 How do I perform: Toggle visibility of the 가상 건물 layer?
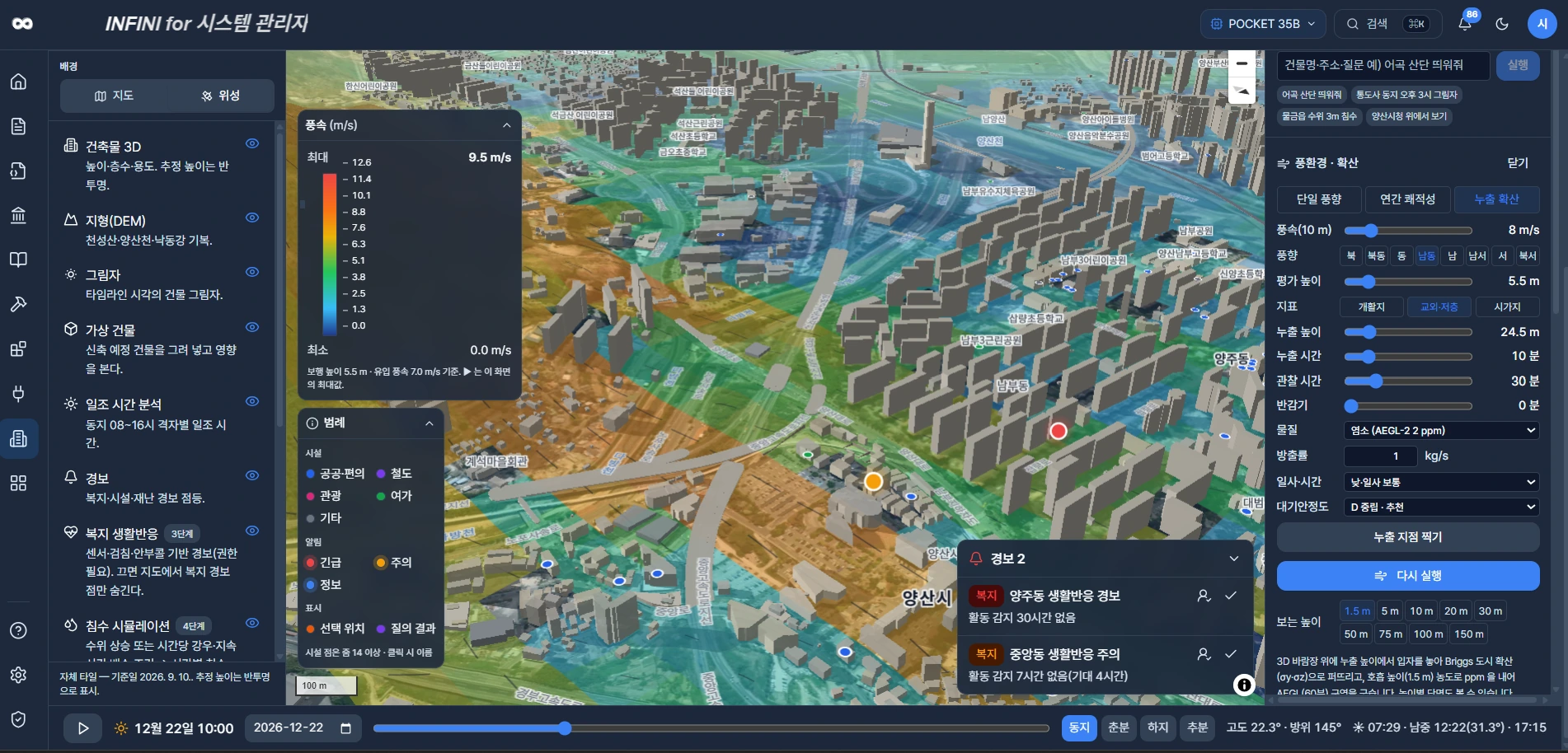coord(252,327)
